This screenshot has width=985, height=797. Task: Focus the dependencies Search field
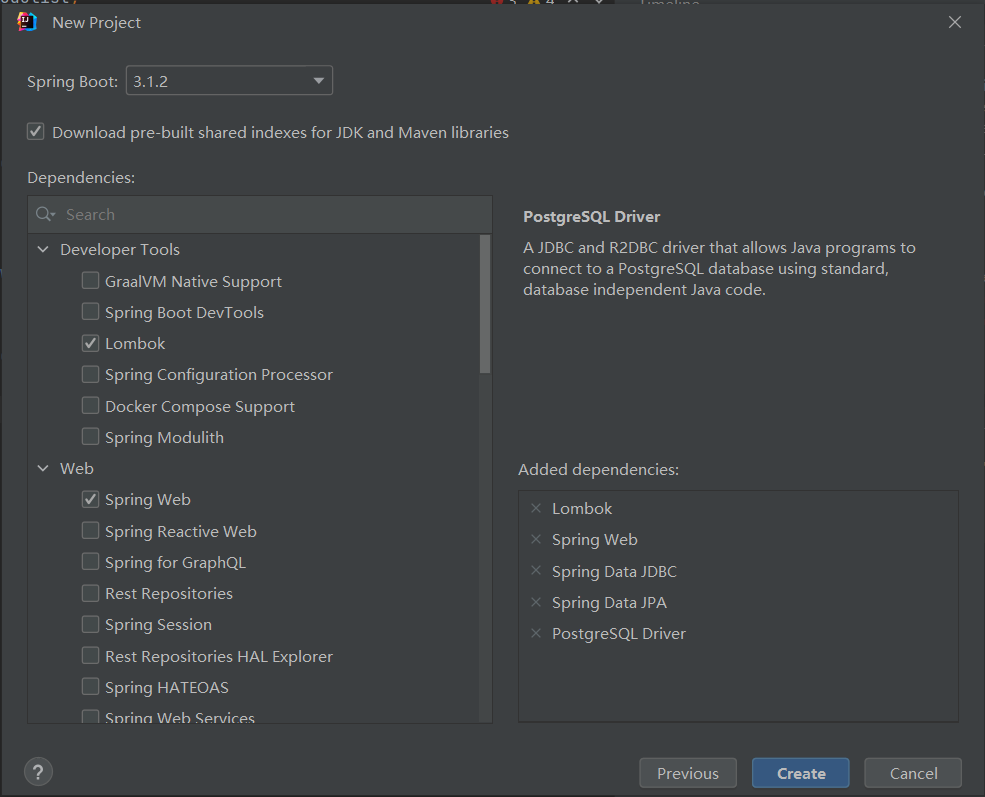click(x=260, y=214)
